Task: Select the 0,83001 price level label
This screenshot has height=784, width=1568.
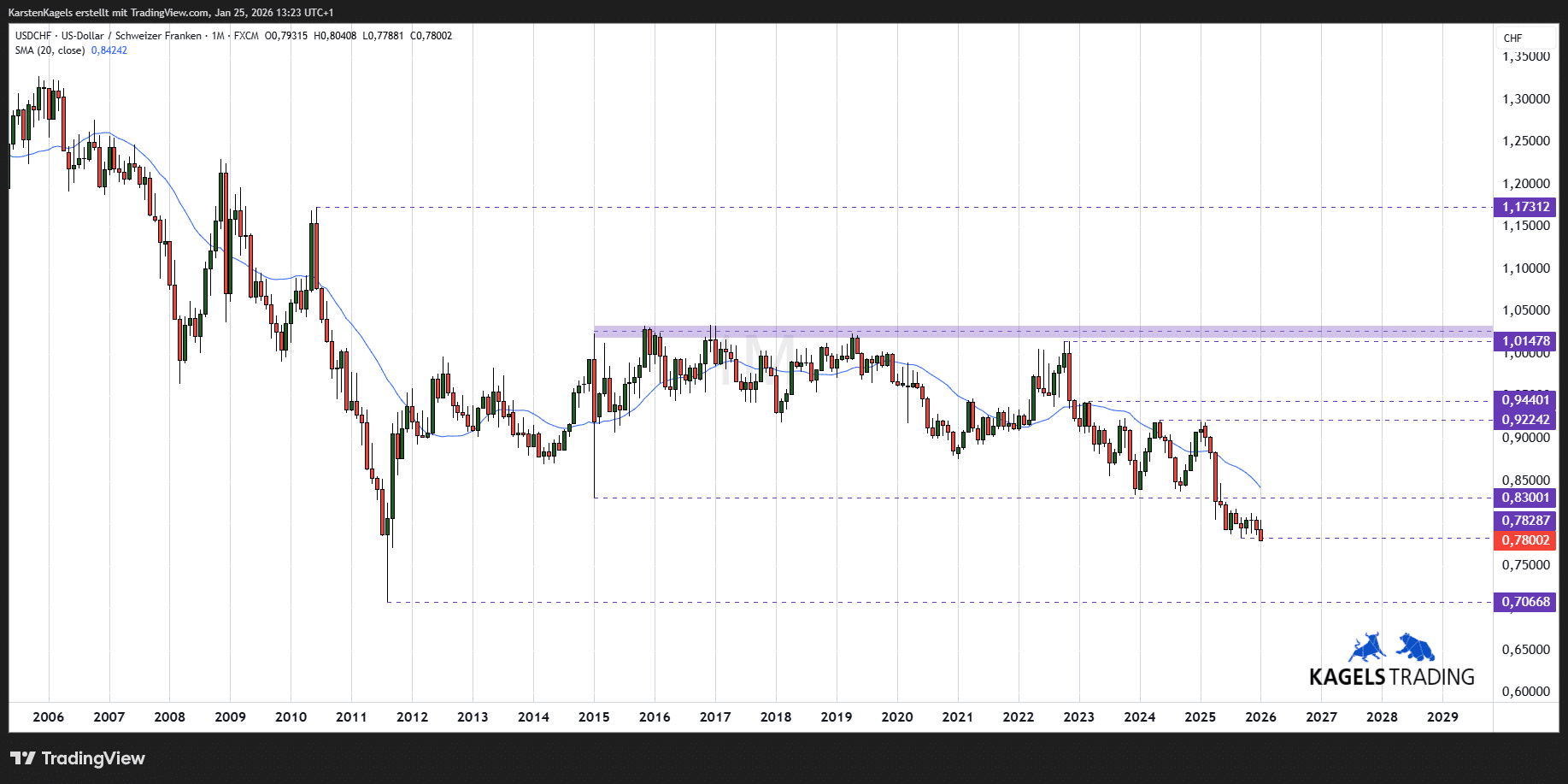Action: coord(1525,498)
